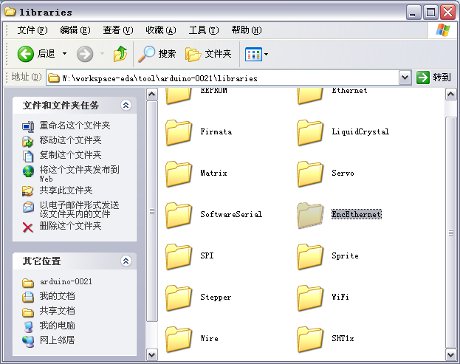
Task: Click the EncEthernet folder name label
Action: pos(356,214)
